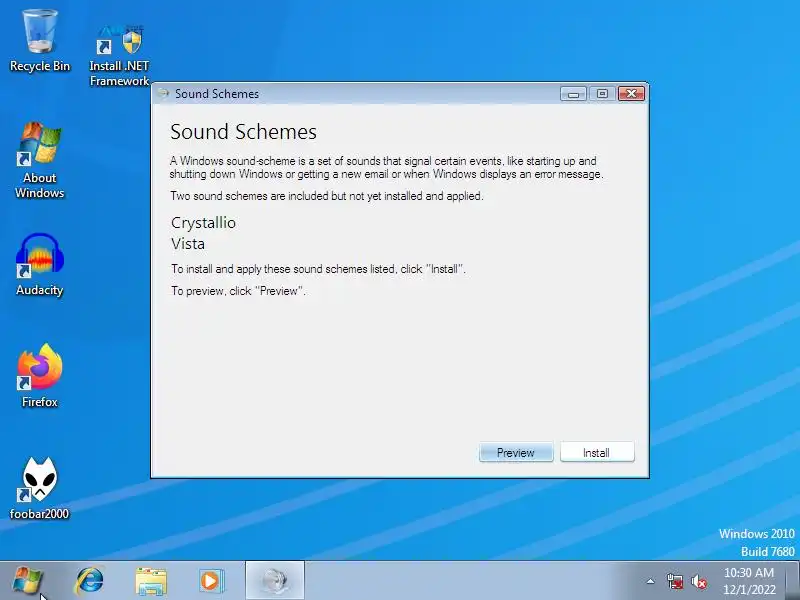Open the taskbar clock and date
The width and height of the screenshot is (800, 600).
pos(749,581)
